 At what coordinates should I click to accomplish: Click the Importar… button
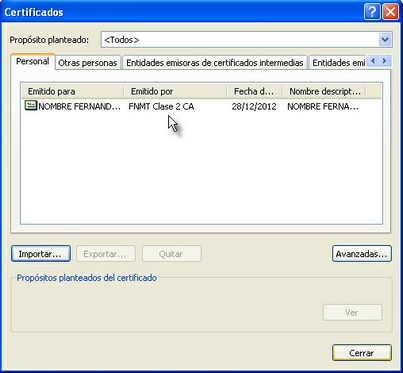(41, 254)
